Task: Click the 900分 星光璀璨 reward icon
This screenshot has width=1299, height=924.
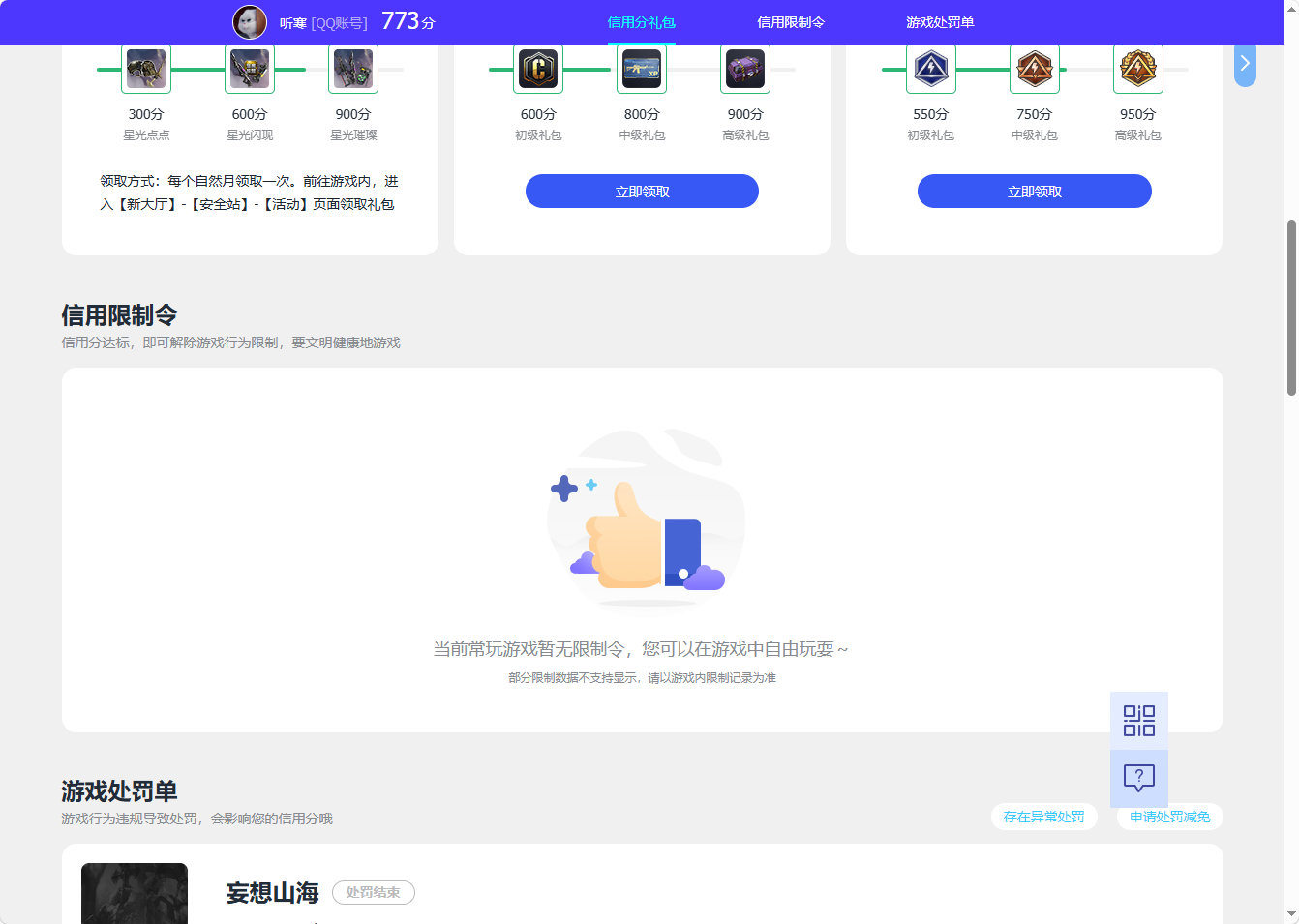Action: point(353,69)
